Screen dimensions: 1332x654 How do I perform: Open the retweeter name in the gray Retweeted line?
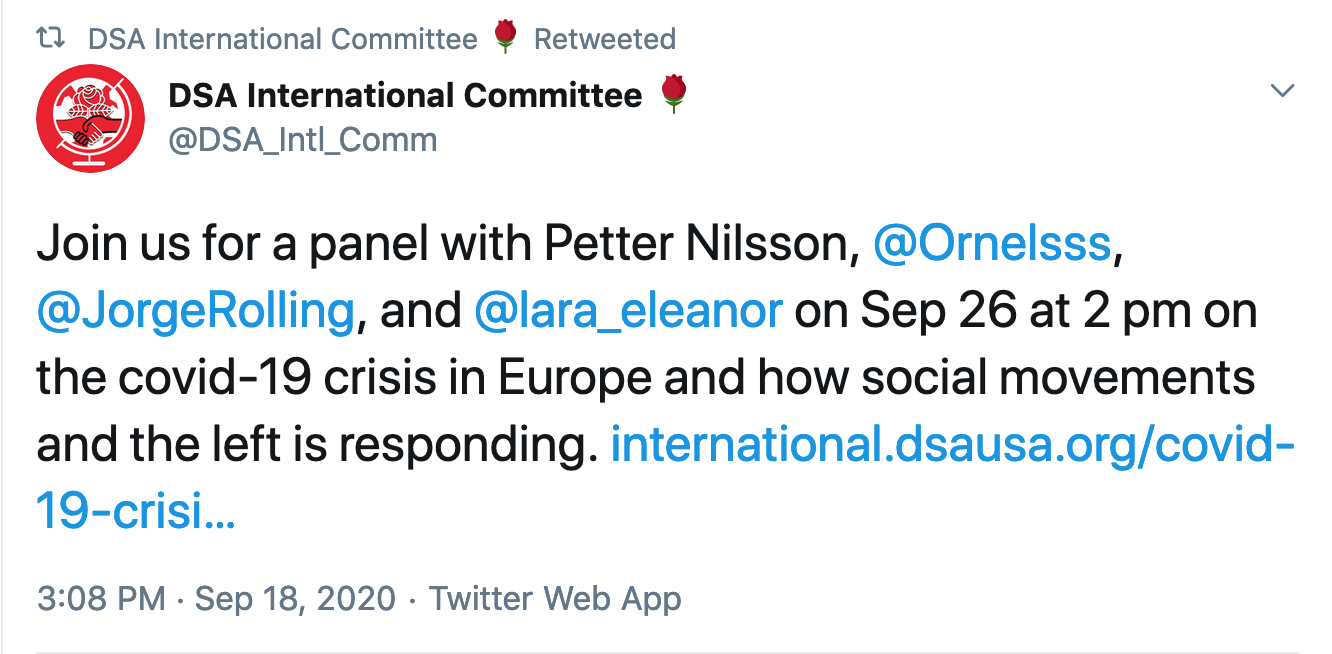coord(283,39)
